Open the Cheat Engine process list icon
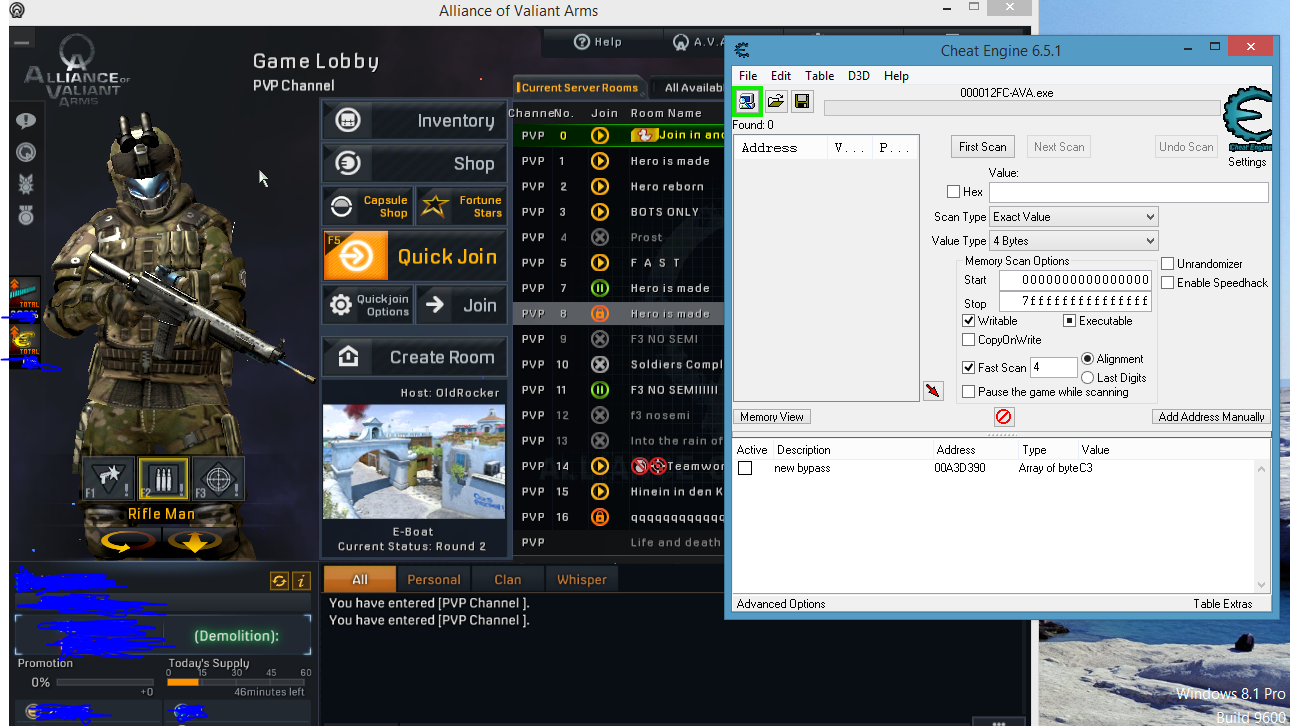 (747, 101)
